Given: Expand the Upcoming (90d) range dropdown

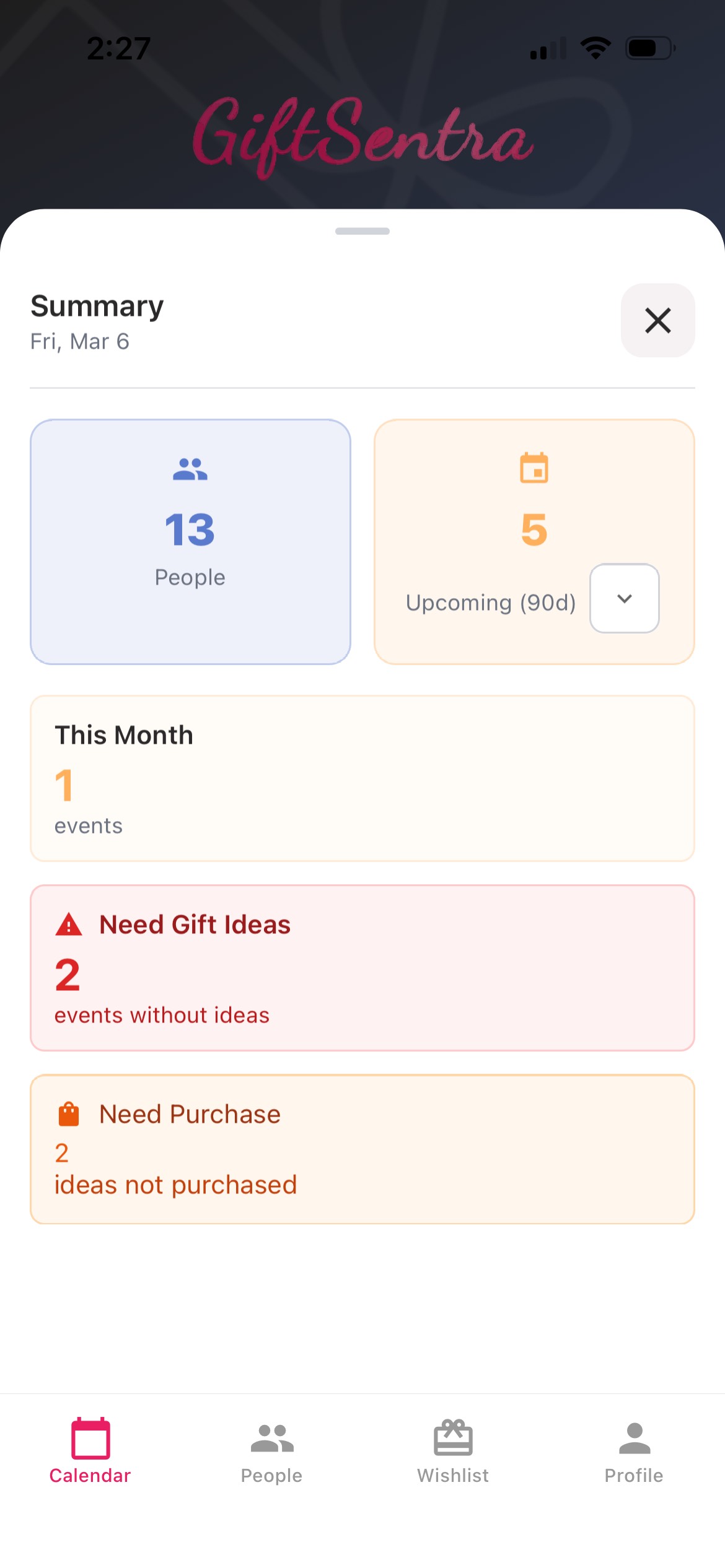Looking at the screenshot, I should point(624,598).
